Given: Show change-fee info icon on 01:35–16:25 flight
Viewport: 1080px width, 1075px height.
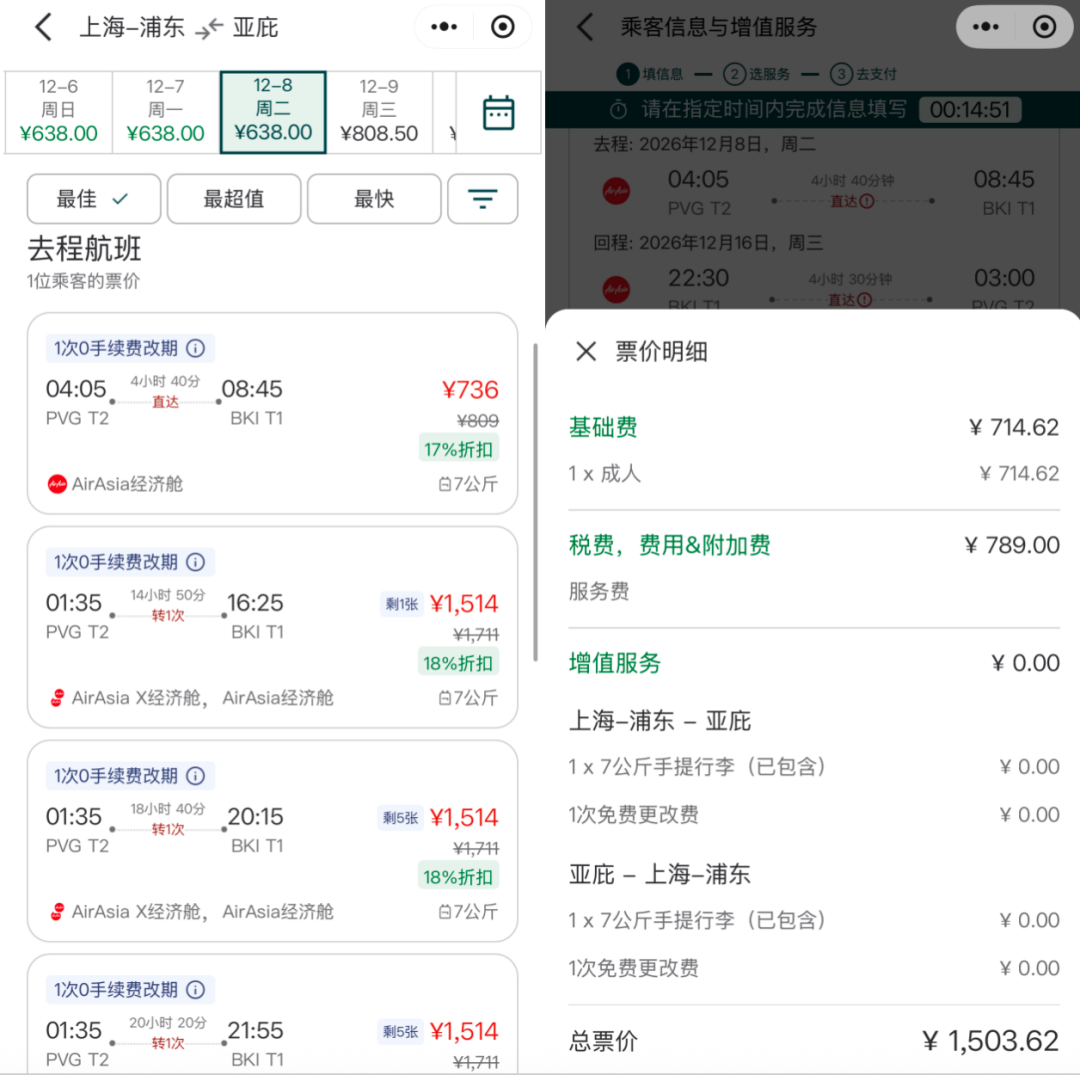Looking at the screenshot, I should 196,563.
